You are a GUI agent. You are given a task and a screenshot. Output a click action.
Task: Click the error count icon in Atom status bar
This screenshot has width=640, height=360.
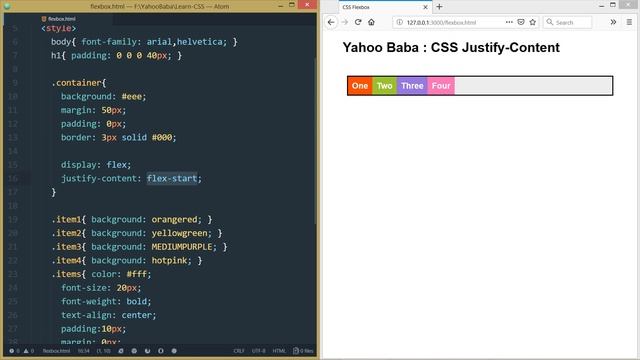coord(12,351)
